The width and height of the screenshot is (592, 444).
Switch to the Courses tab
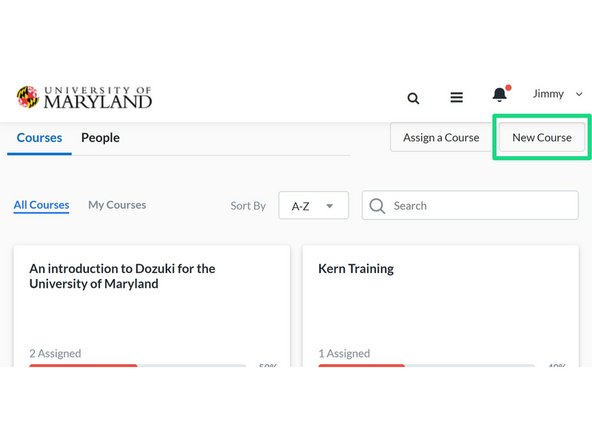coord(39,138)
